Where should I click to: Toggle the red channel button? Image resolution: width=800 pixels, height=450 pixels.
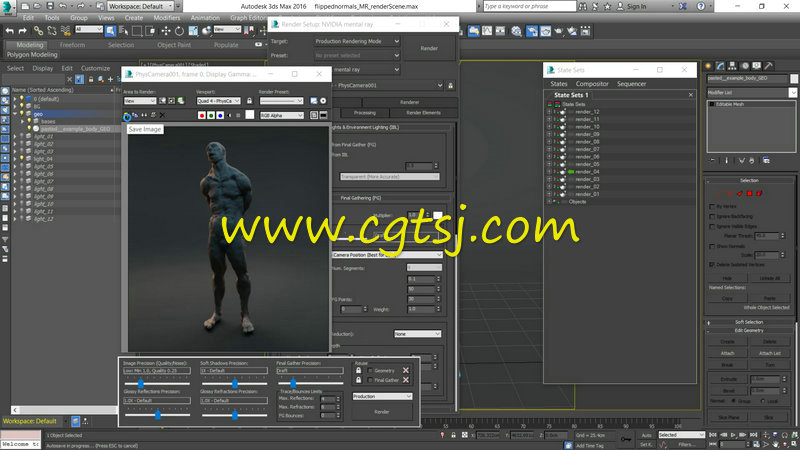[202, 115]
